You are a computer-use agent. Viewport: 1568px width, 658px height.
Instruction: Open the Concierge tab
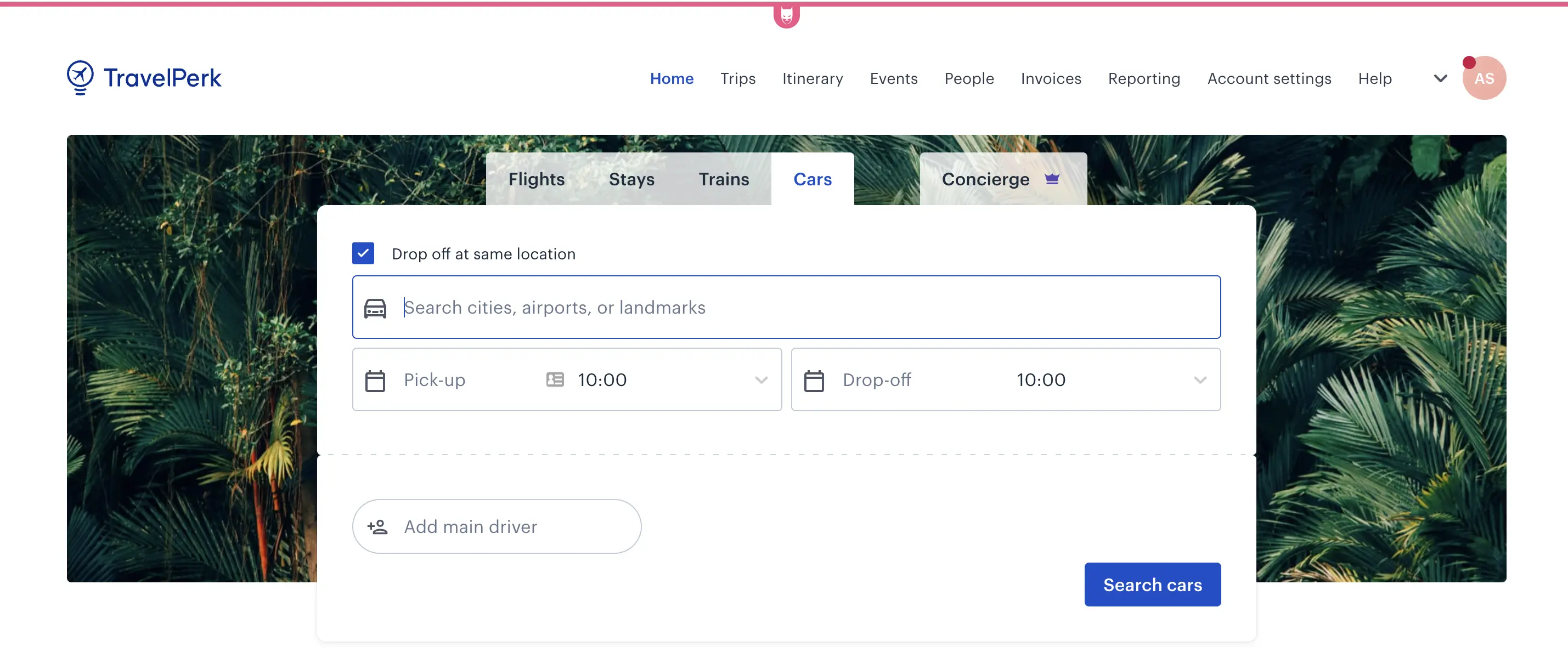[x=1003, y=179]
